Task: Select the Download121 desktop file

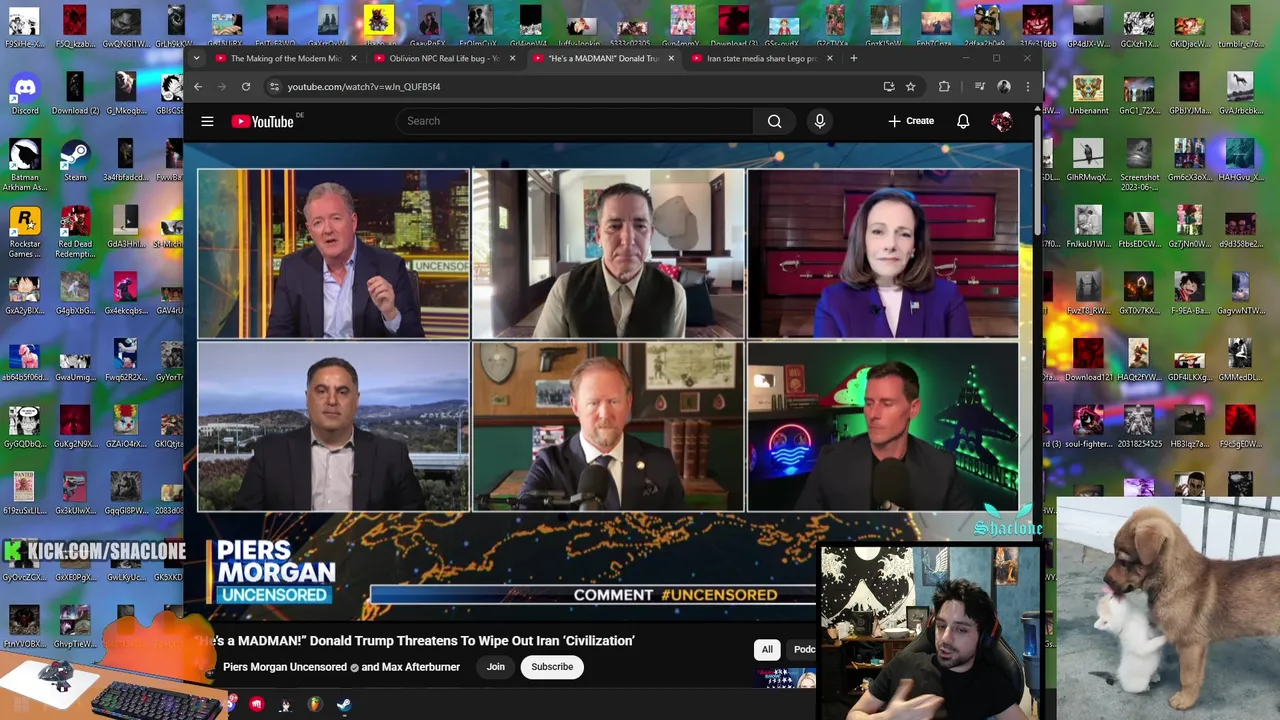Action: [1088, 360]
